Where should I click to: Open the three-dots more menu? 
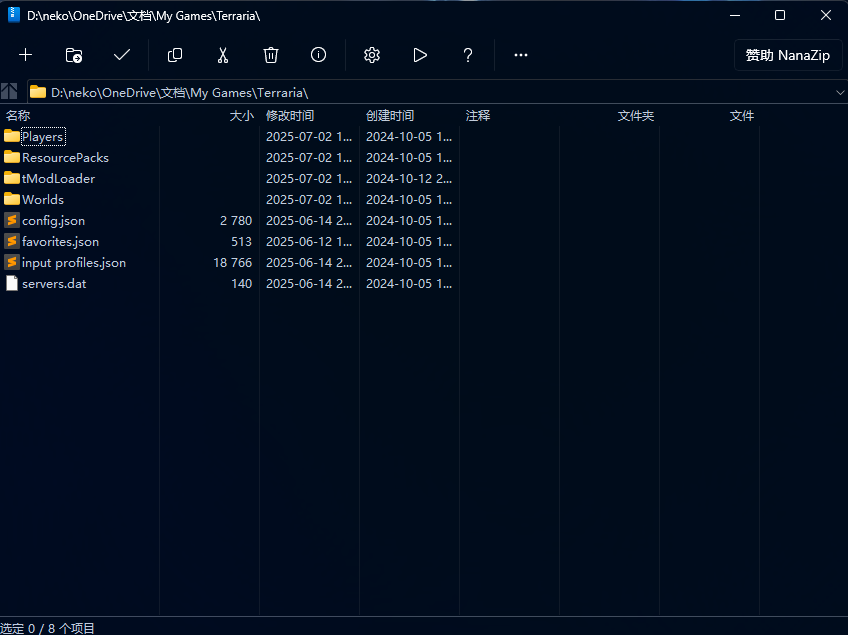521,55
